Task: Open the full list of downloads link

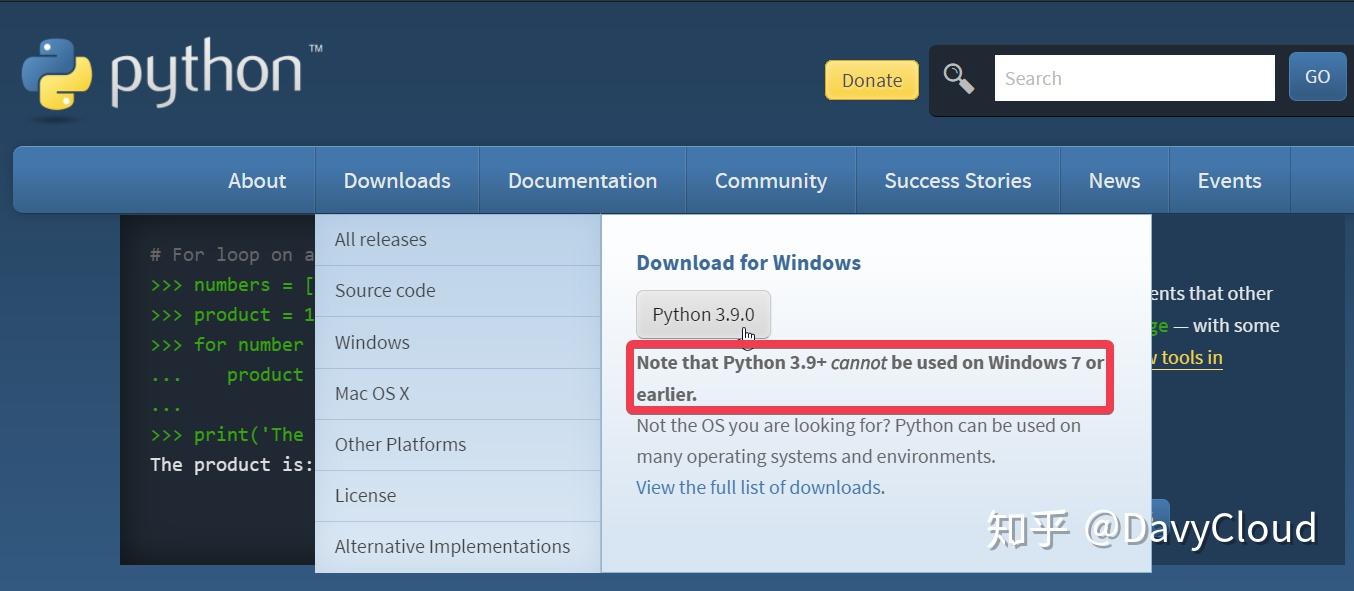Action: (x=757, y=487)
